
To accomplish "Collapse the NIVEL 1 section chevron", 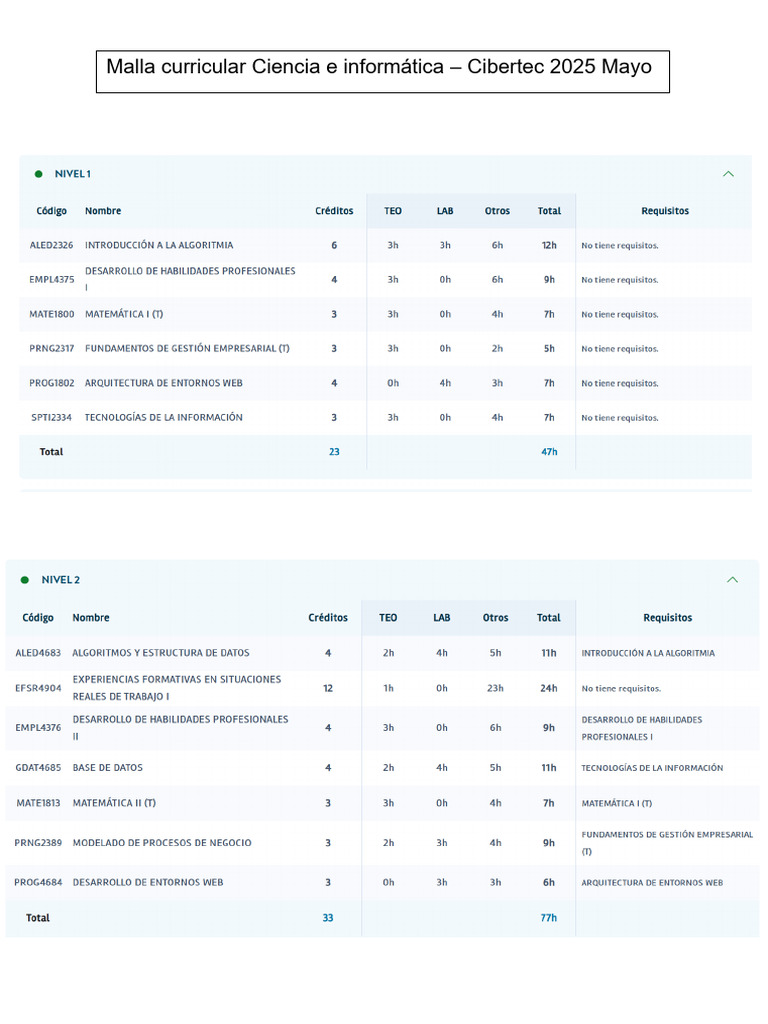I will 728,174.
